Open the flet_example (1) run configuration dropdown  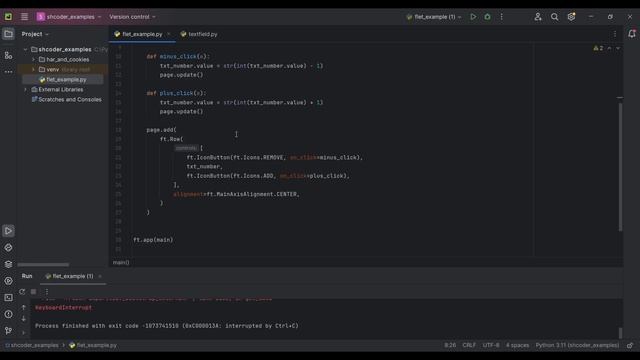pyautogui.click(x=434, y=17)
